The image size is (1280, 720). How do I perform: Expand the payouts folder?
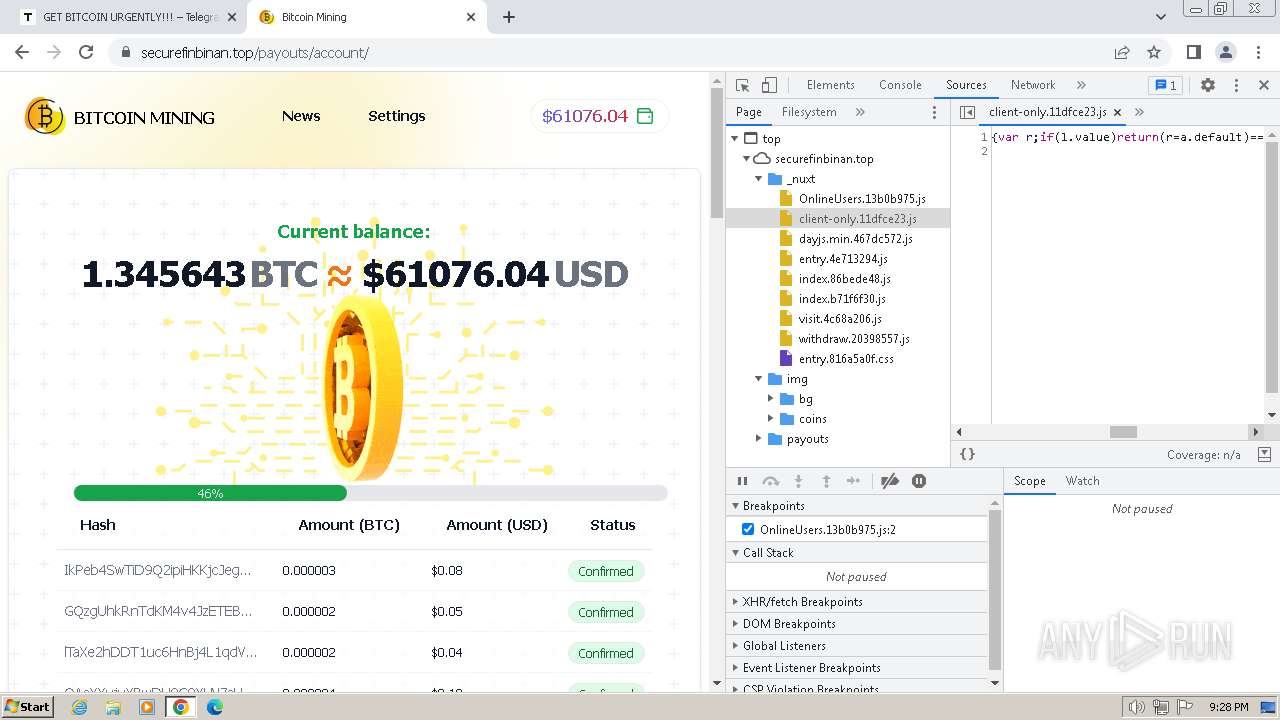tap(758, 439)
